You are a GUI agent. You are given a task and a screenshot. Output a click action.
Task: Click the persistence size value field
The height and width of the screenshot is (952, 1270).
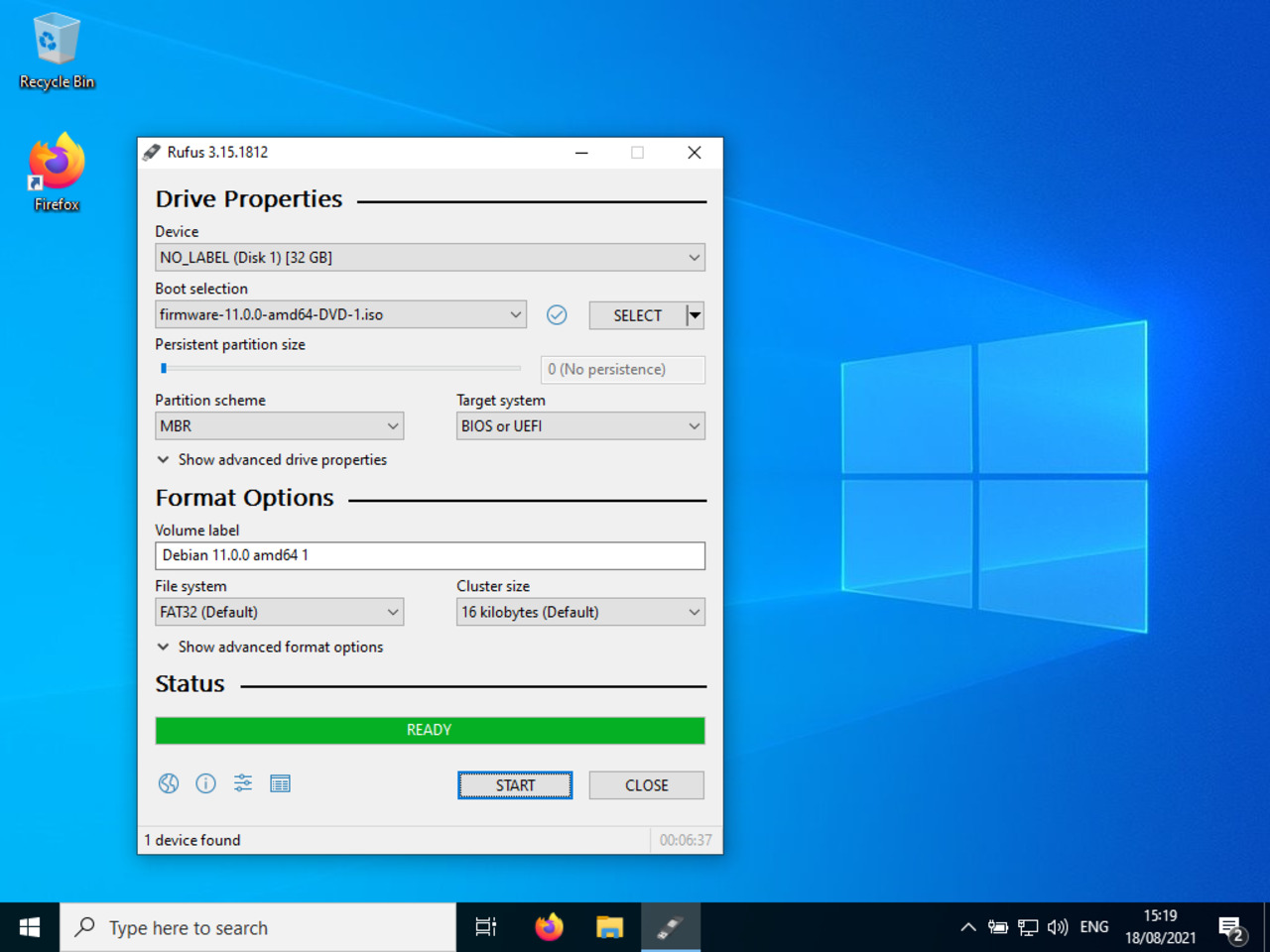[623, 369]
